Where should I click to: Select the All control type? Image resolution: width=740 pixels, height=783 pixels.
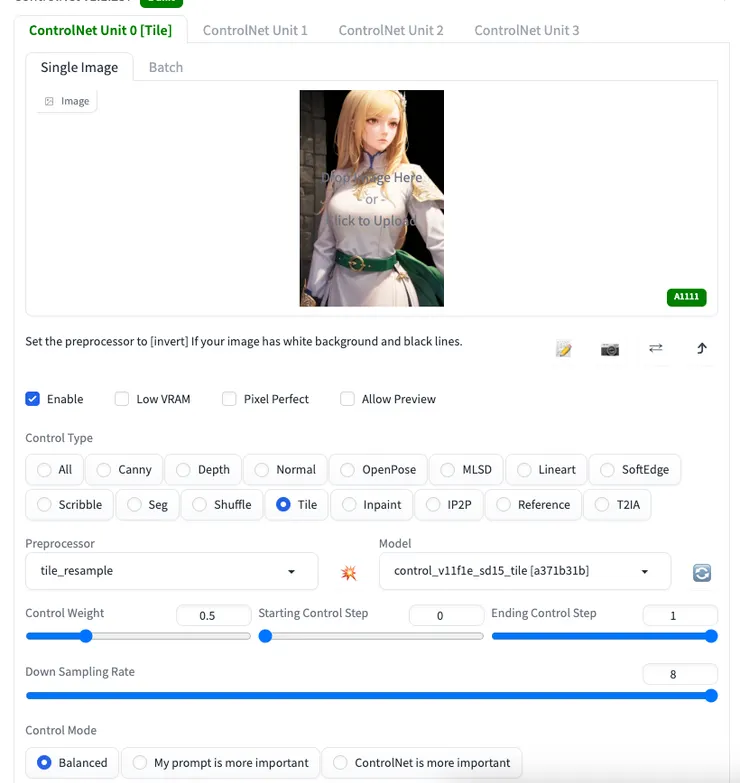pos(54,470)
